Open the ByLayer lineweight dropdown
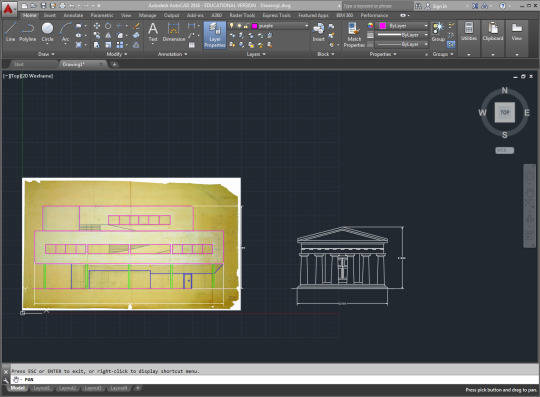This screenshot has width=540, height=397. (x=402, y=35)
